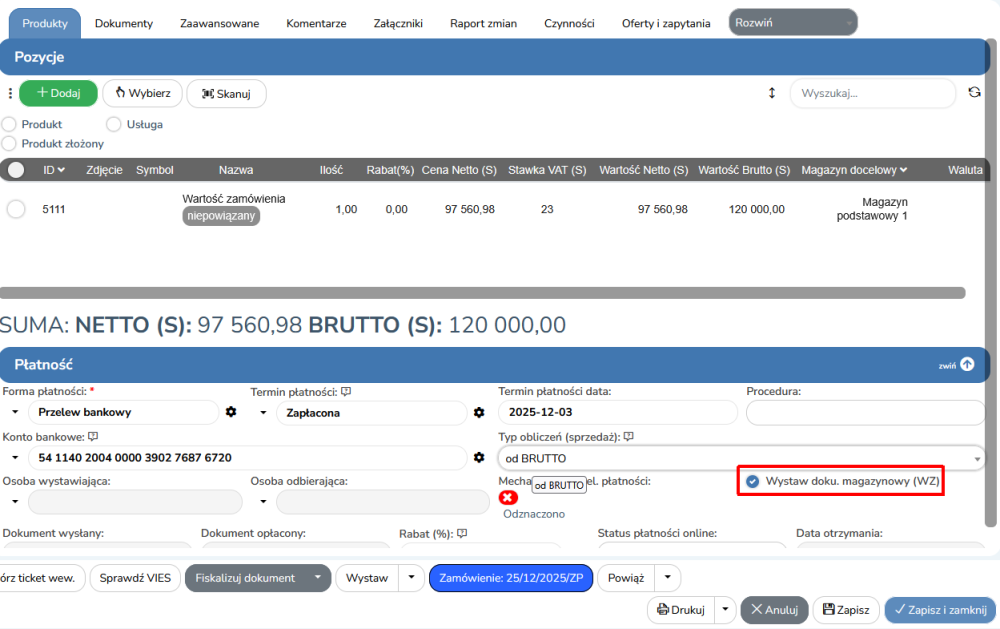Select the Usługa radio button
The width and height of the screenshot is (1000, 629).
coord(113,125)
